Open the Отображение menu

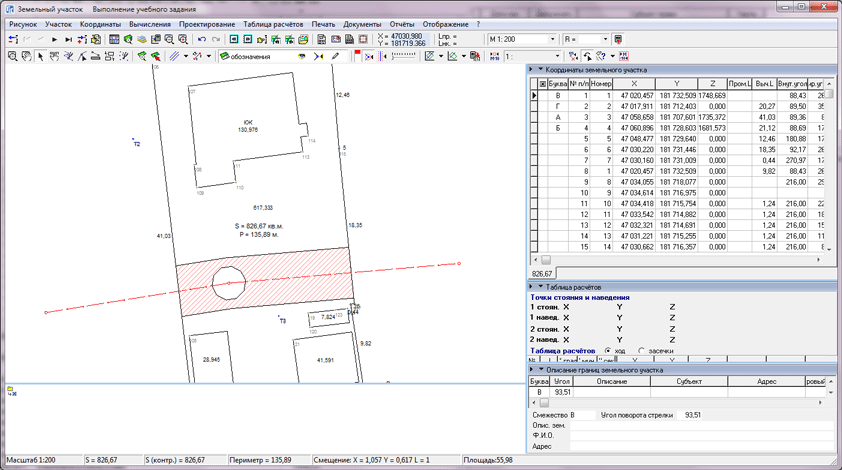pos(445,24)
